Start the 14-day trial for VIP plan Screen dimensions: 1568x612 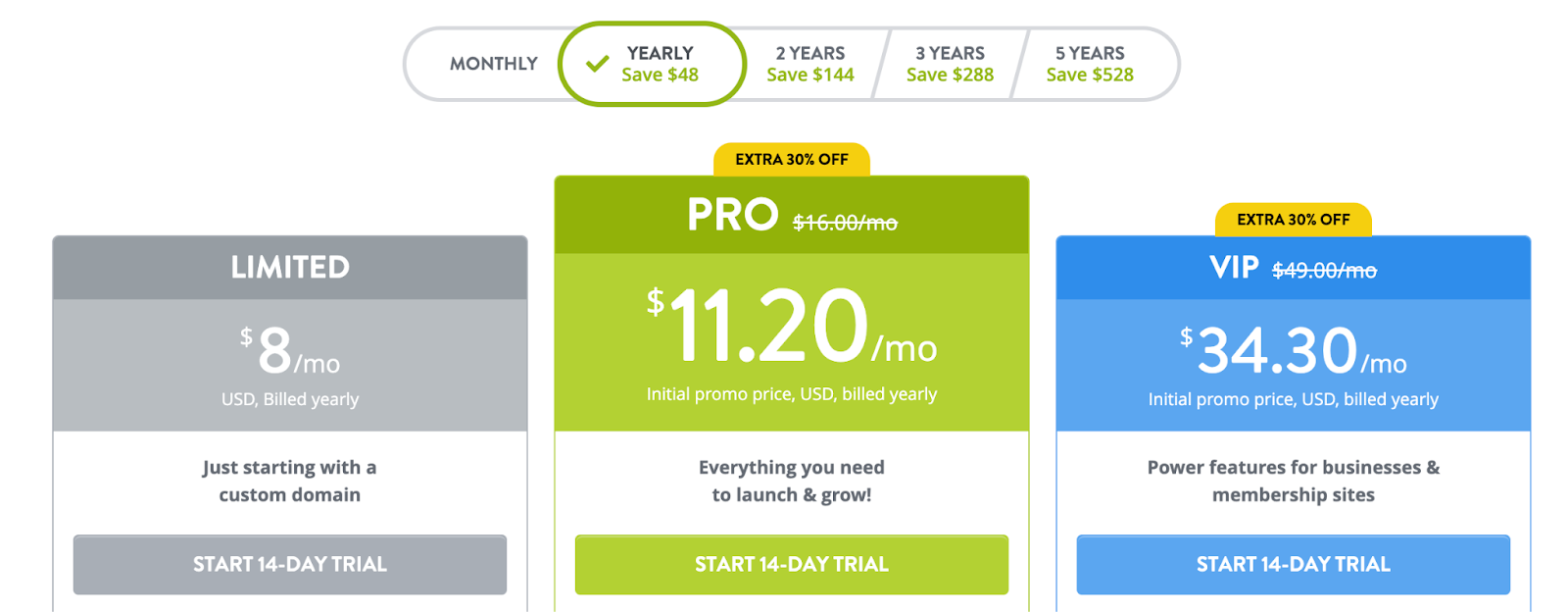click(x=1294, y=565)
